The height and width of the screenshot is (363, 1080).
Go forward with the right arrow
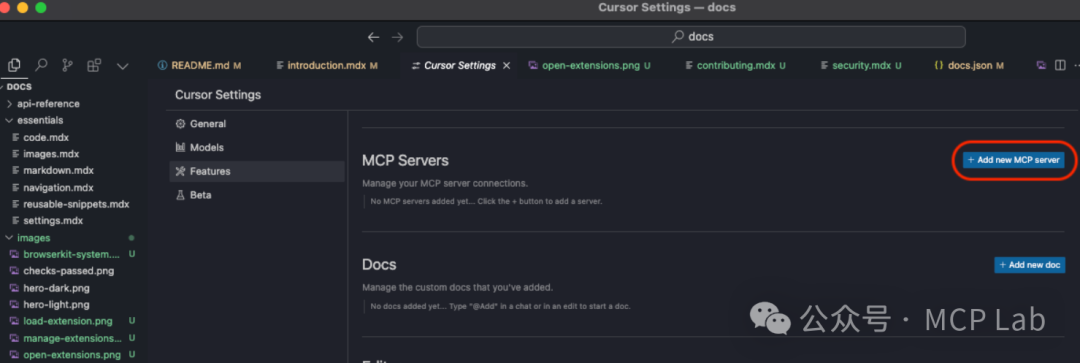click(x=397, y=37)
